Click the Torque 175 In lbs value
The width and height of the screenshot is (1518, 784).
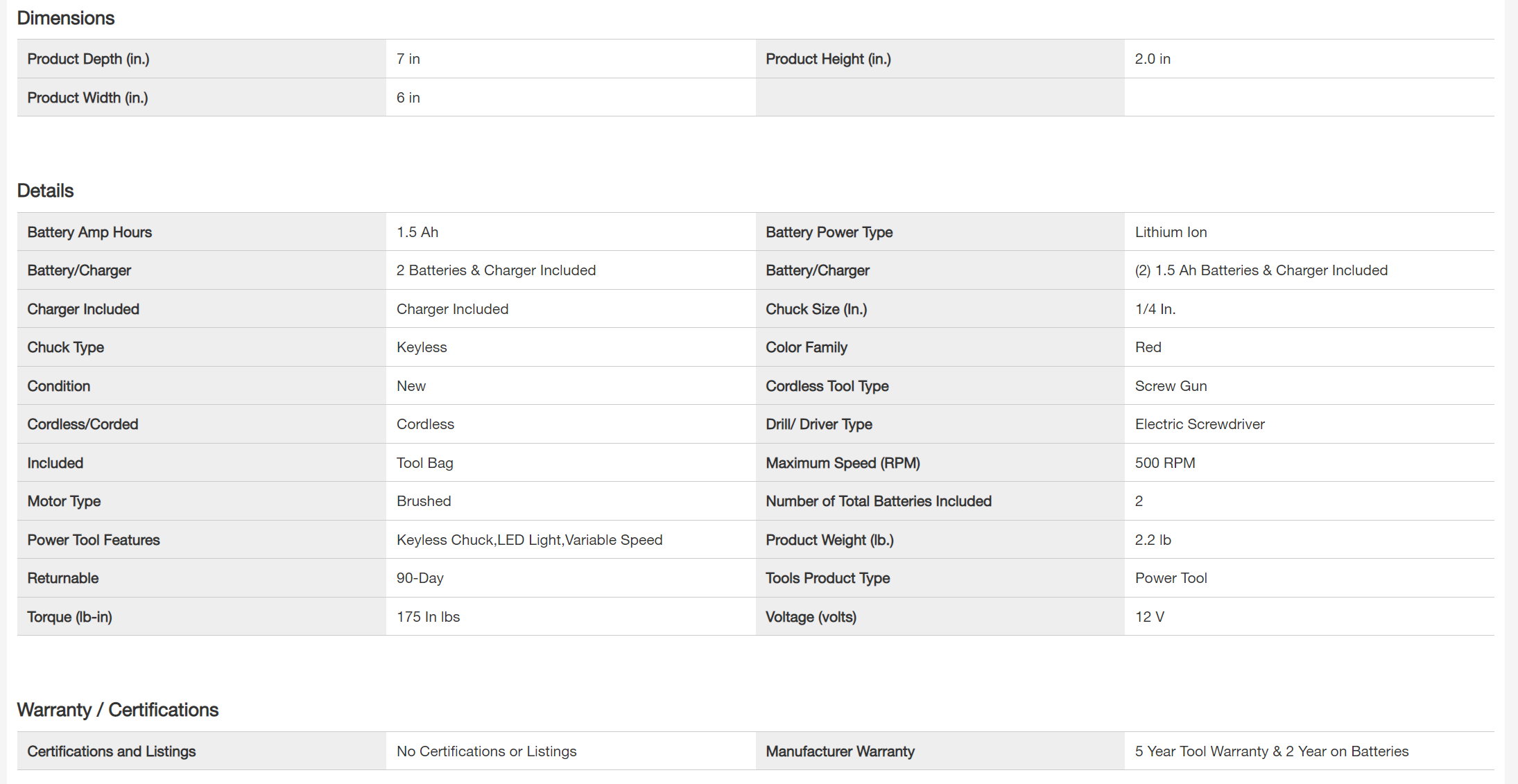428,617
